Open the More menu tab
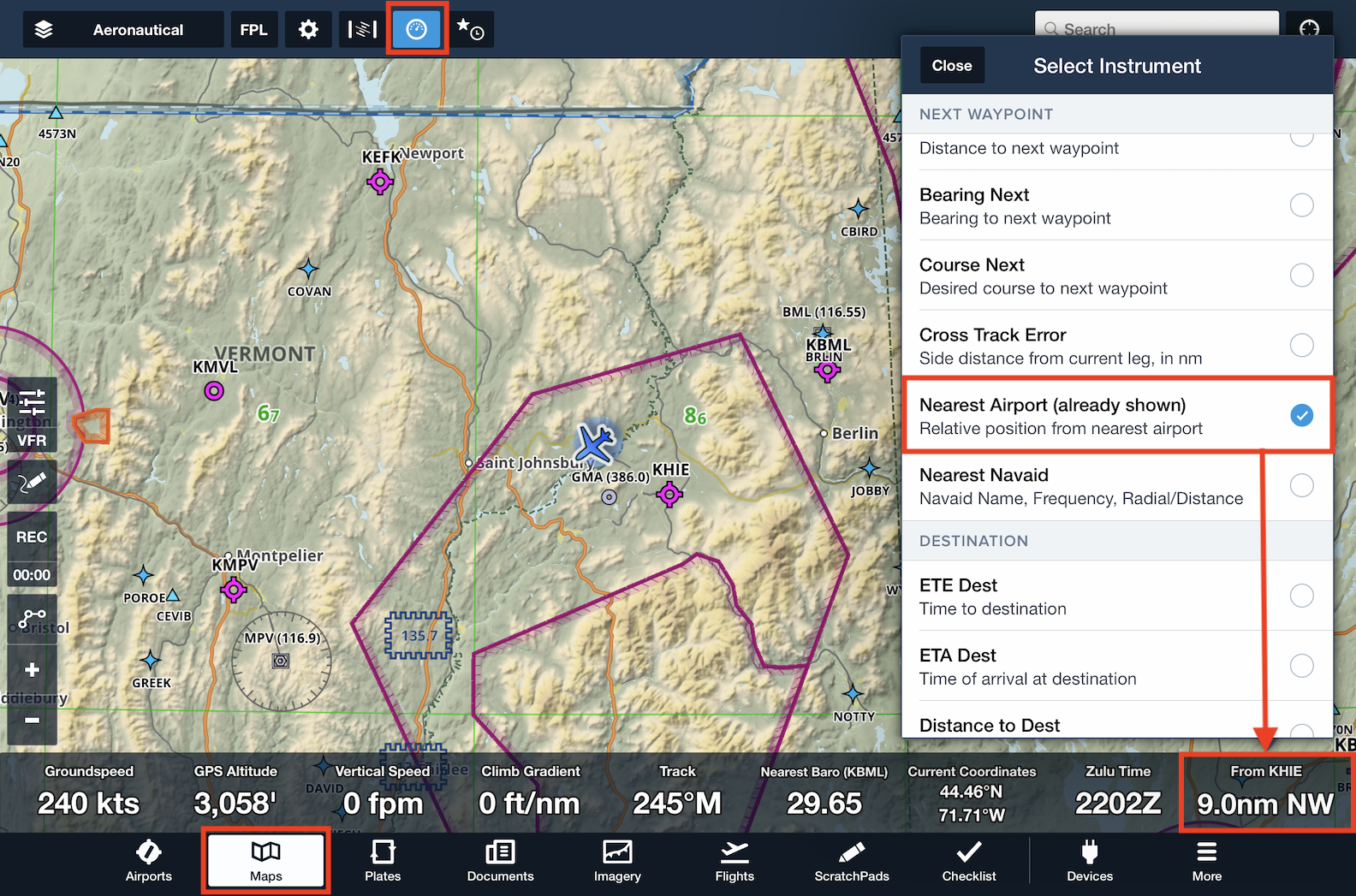1356x896 pixels. (x=1207, y=862)
